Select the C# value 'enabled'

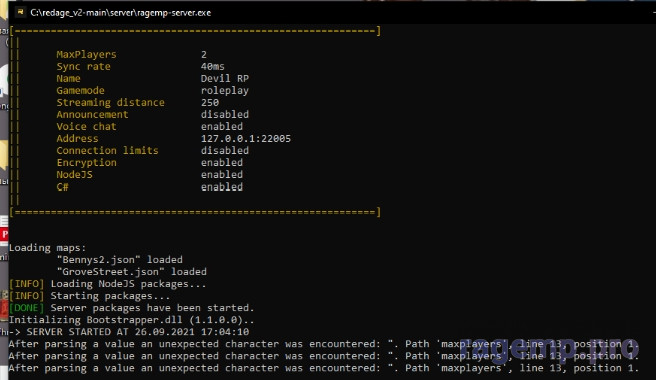(x=222, y=187)
